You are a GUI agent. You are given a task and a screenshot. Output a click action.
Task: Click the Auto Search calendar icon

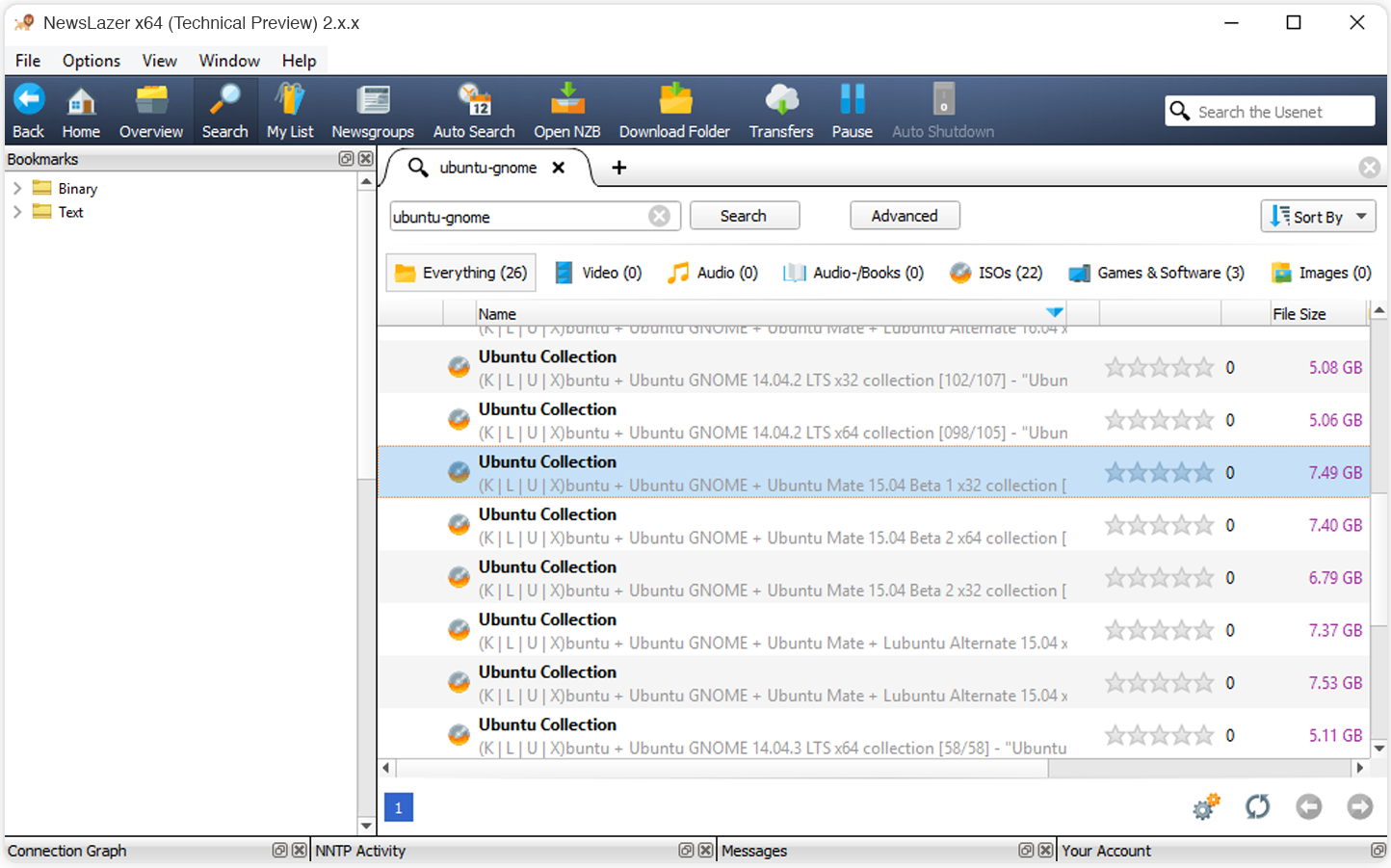tap(474, 100)
